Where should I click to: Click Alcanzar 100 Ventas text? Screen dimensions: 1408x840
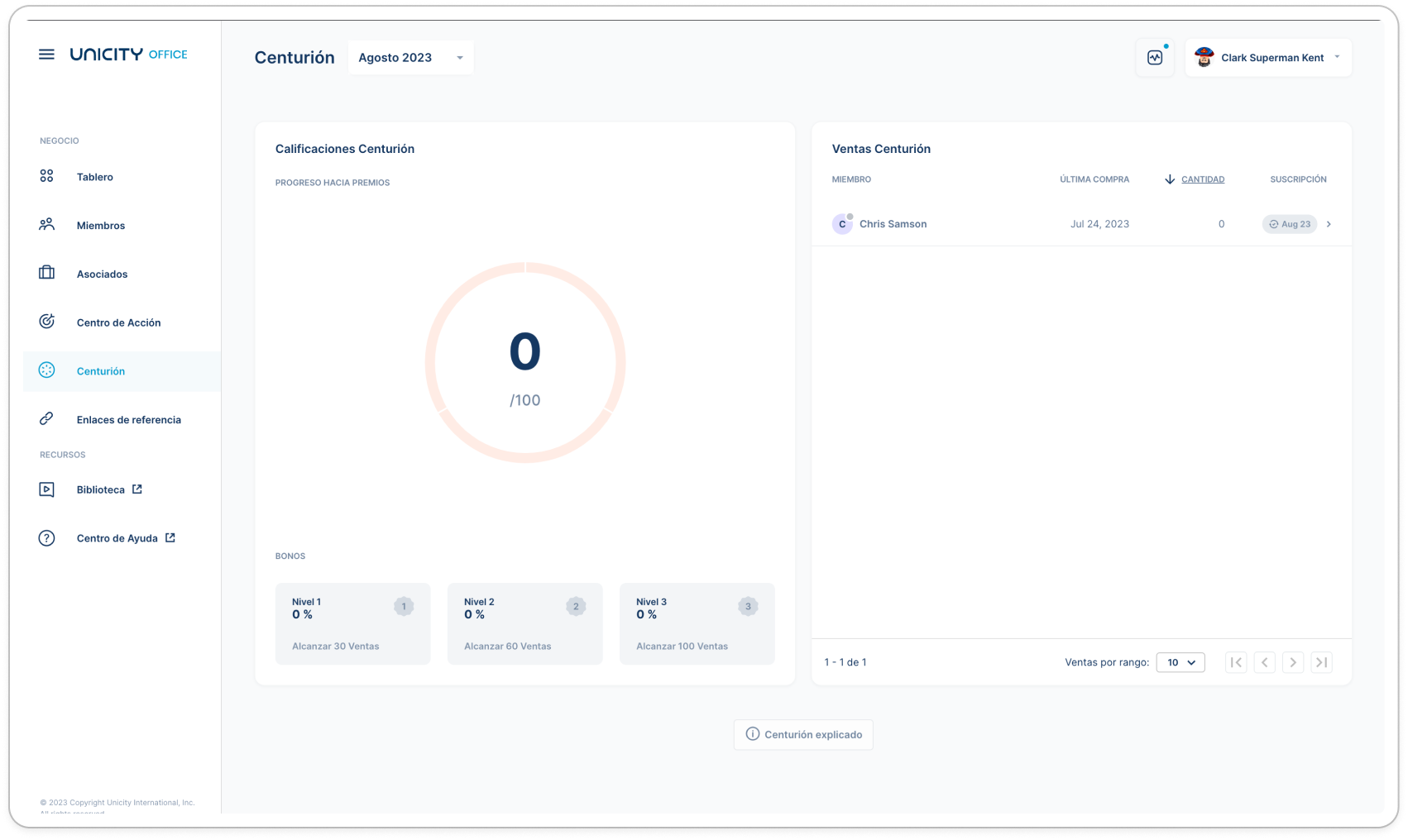pos(682,647)
